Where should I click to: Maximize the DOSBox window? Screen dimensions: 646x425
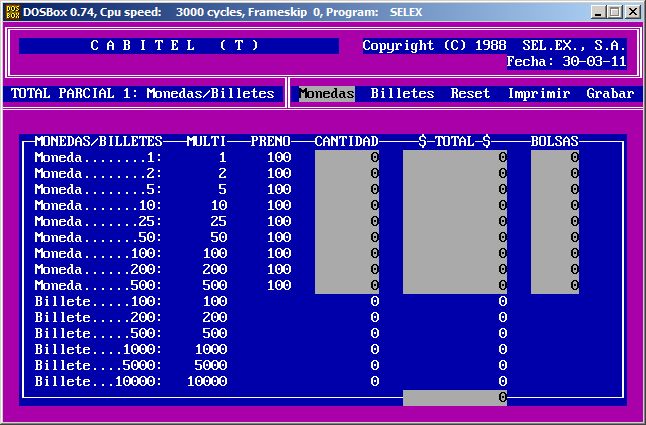click(614, 12)
